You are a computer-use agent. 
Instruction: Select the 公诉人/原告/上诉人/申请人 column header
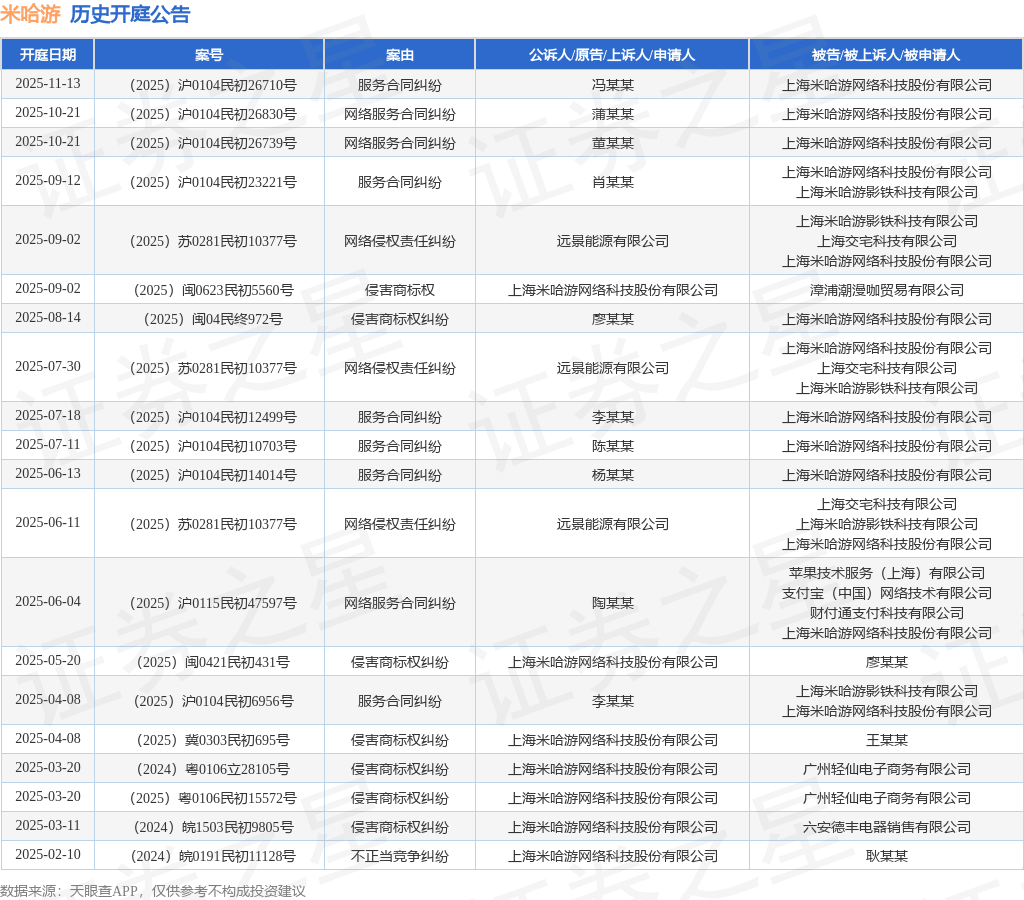[x=612, y=55]
